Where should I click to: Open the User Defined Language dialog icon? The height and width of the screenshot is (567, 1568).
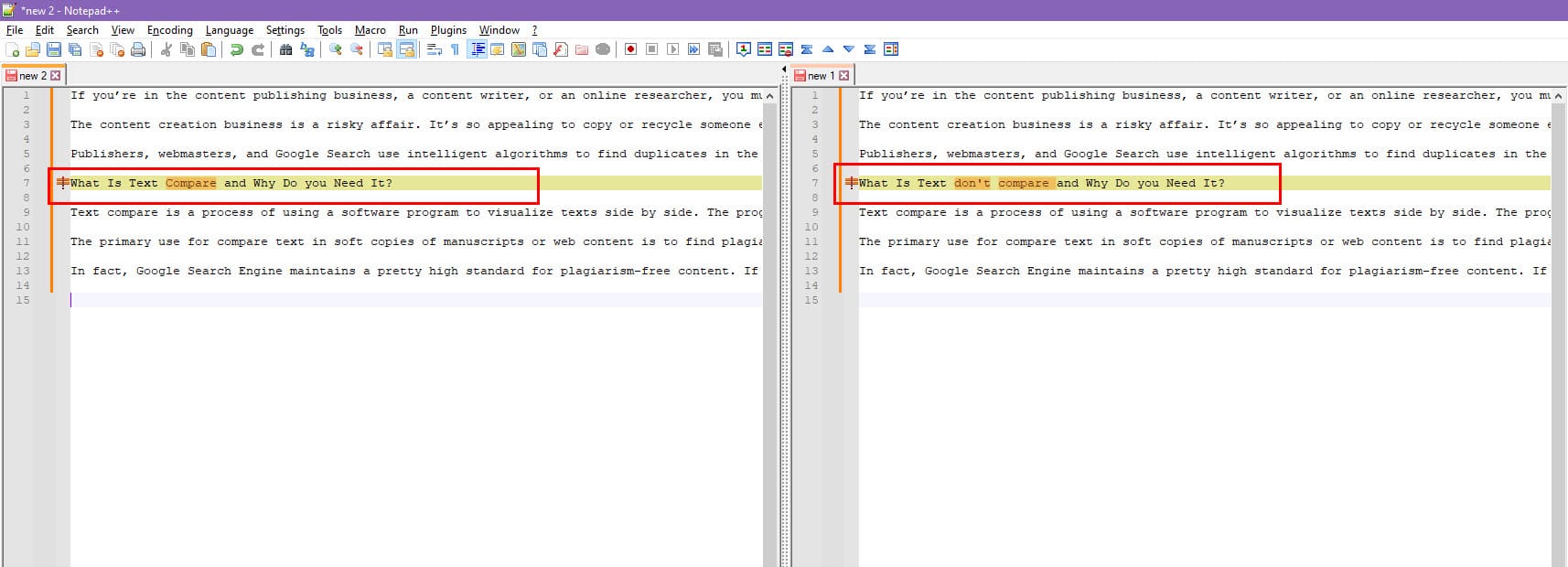(498, 49)
